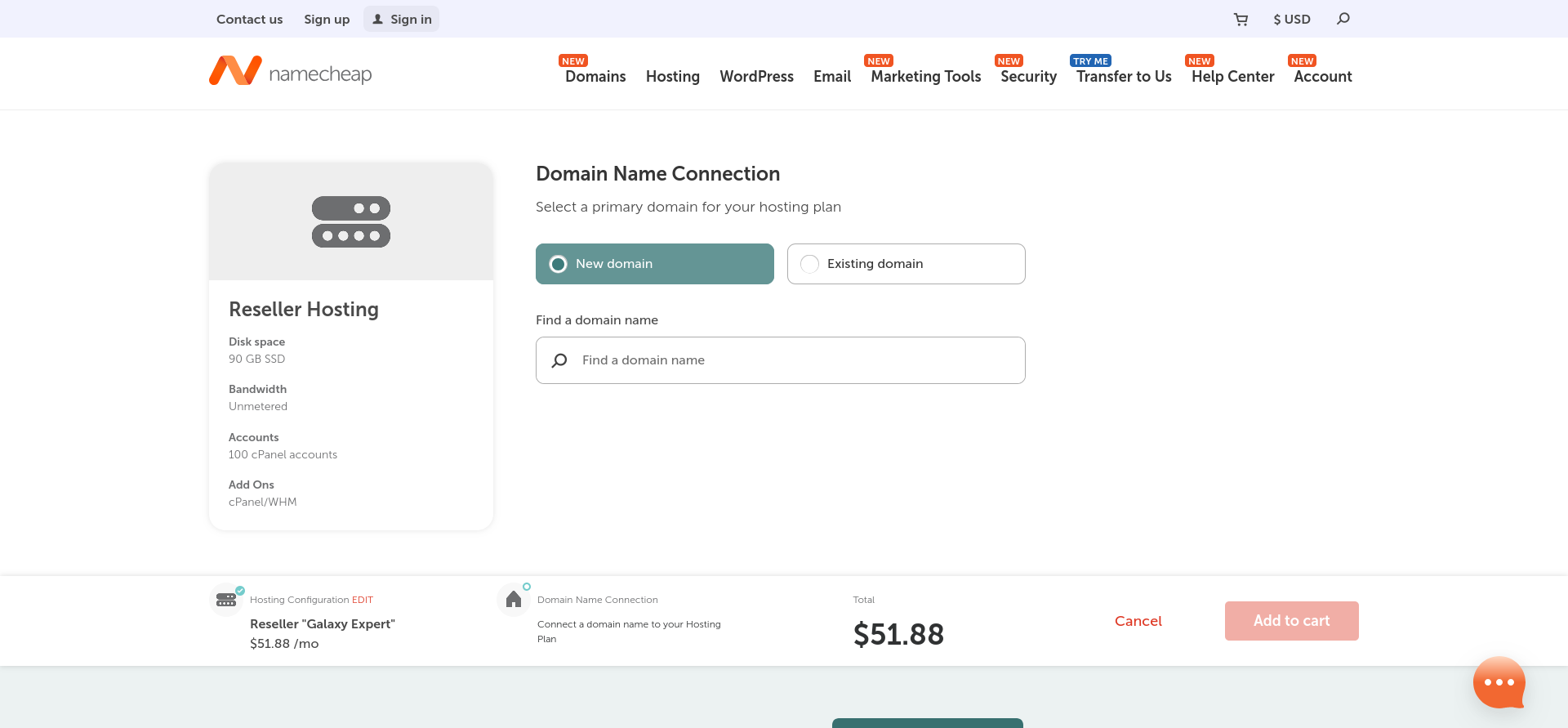Click the 'Unmetered' bandwidth value

click(258, 406)
